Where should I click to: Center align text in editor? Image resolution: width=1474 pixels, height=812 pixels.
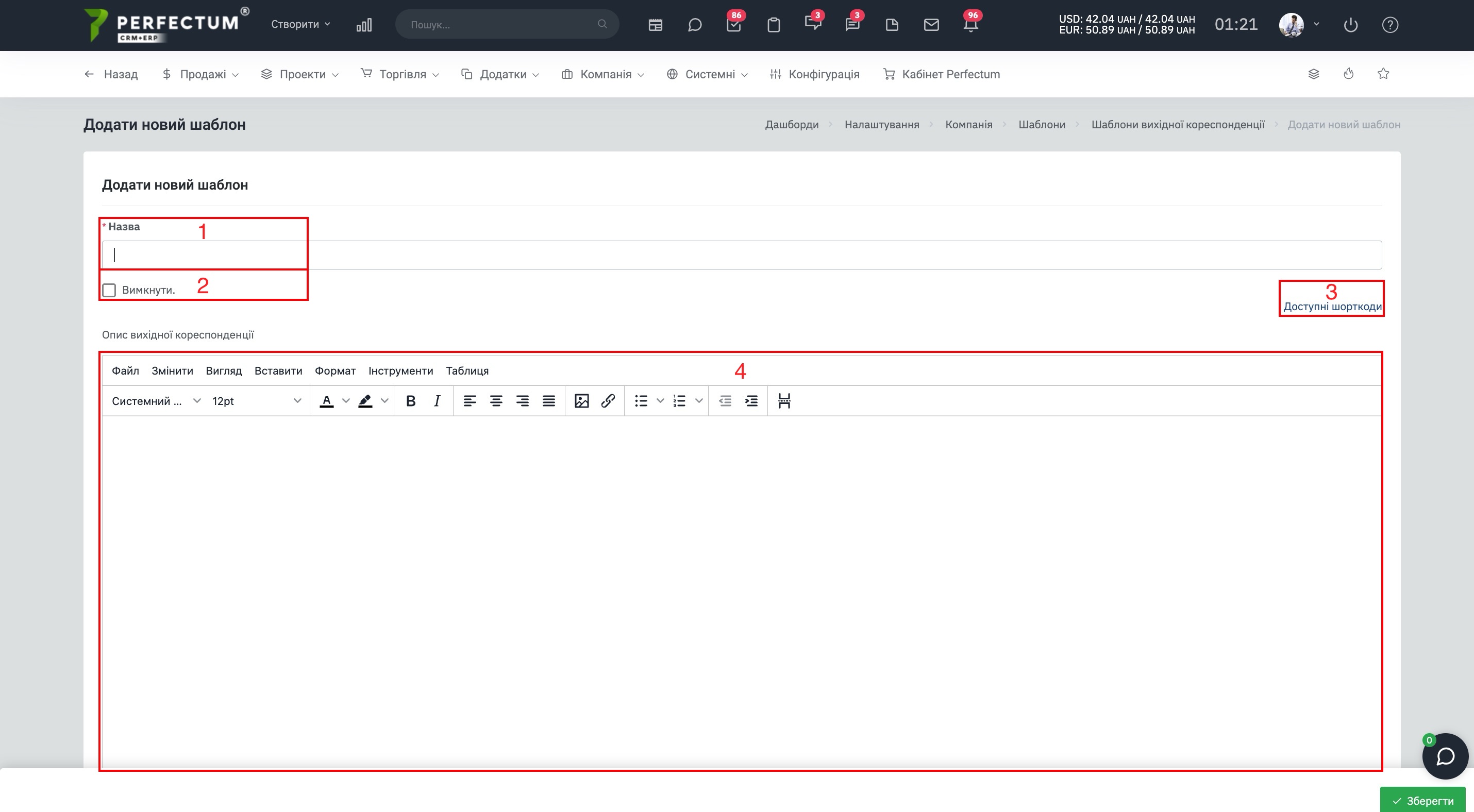[496, 401]
